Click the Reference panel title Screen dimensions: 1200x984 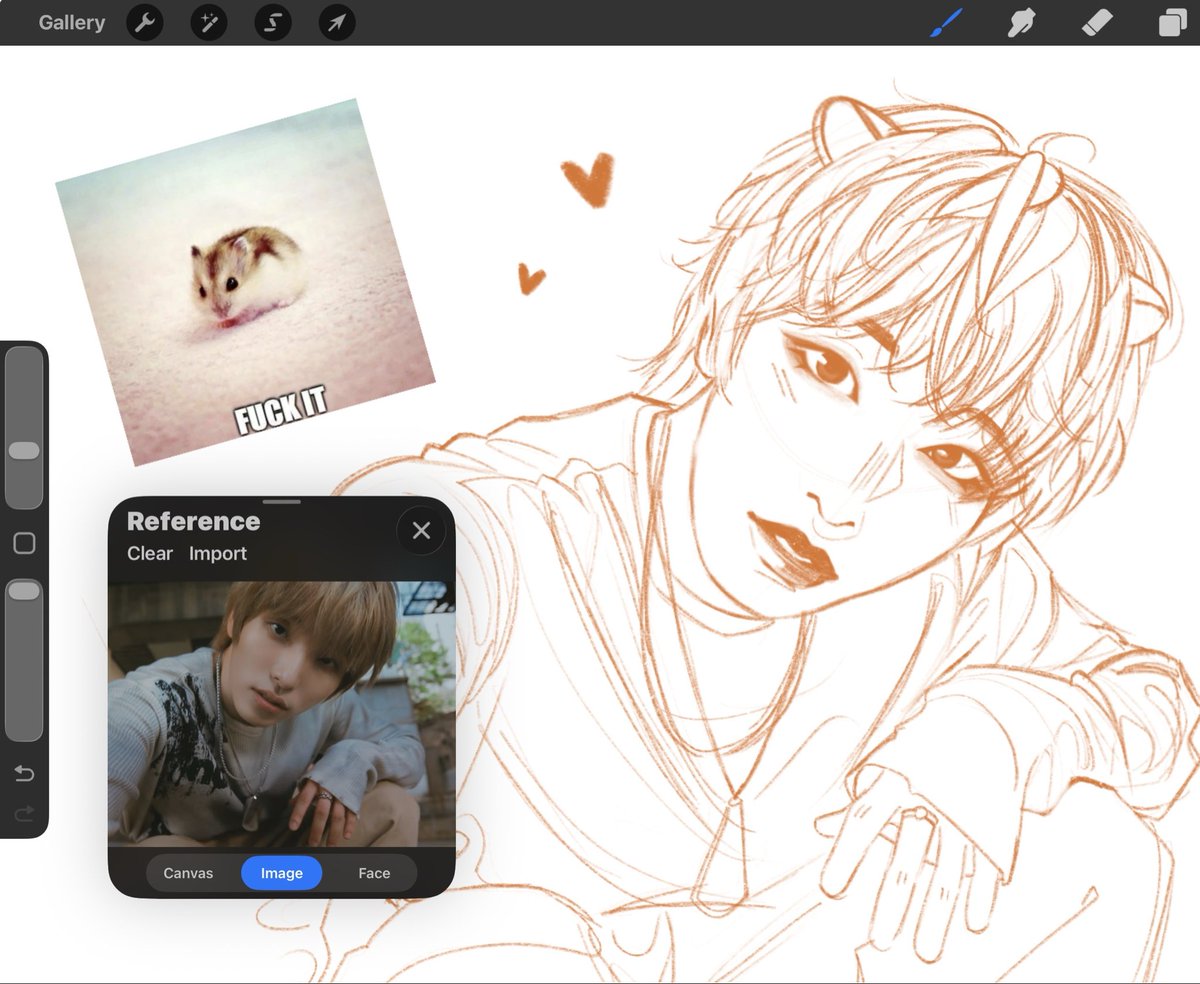tap(193, 521)
